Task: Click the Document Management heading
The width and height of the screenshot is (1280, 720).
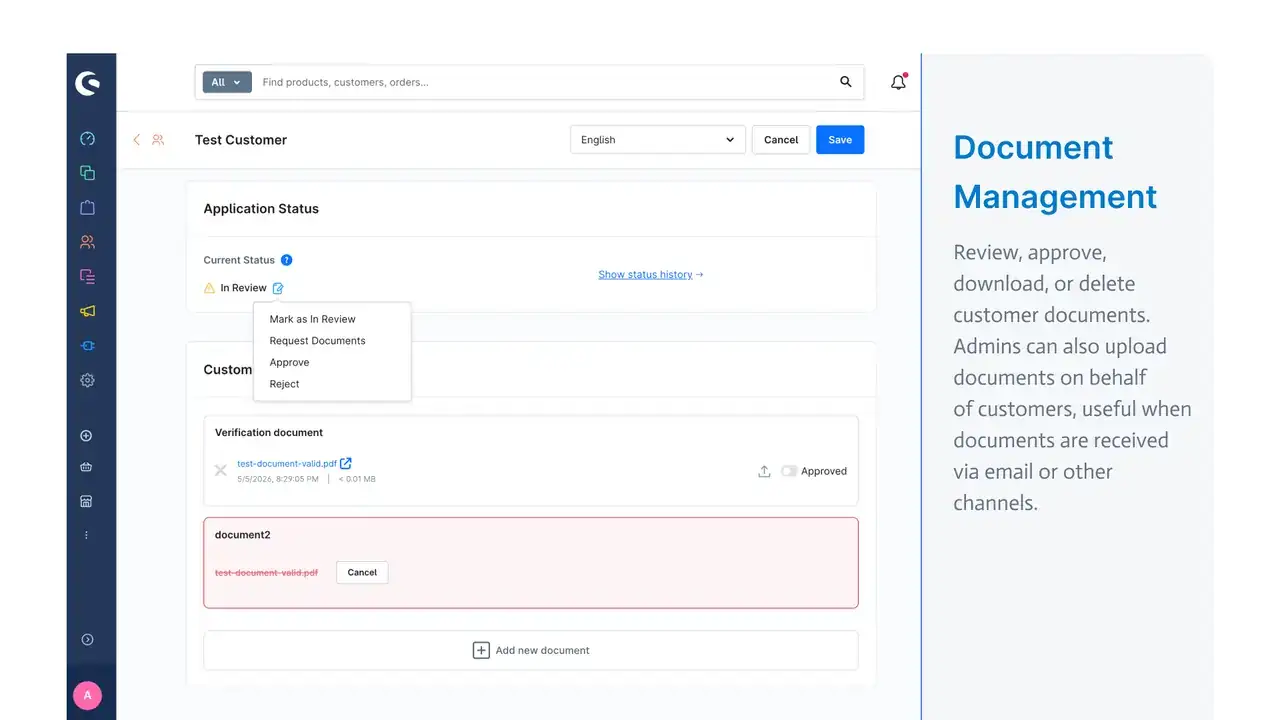Action: (x=1055, y=172)
